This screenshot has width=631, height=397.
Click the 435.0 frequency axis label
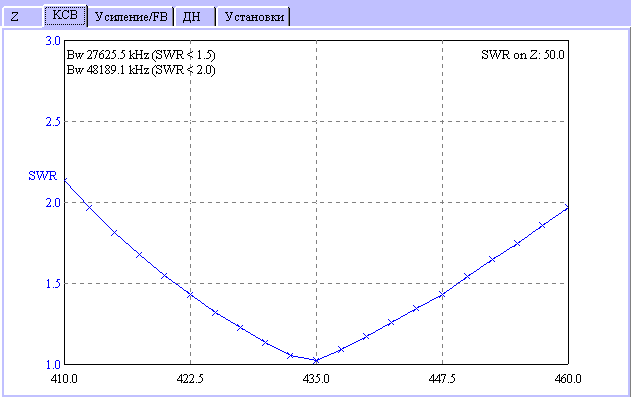316,379
